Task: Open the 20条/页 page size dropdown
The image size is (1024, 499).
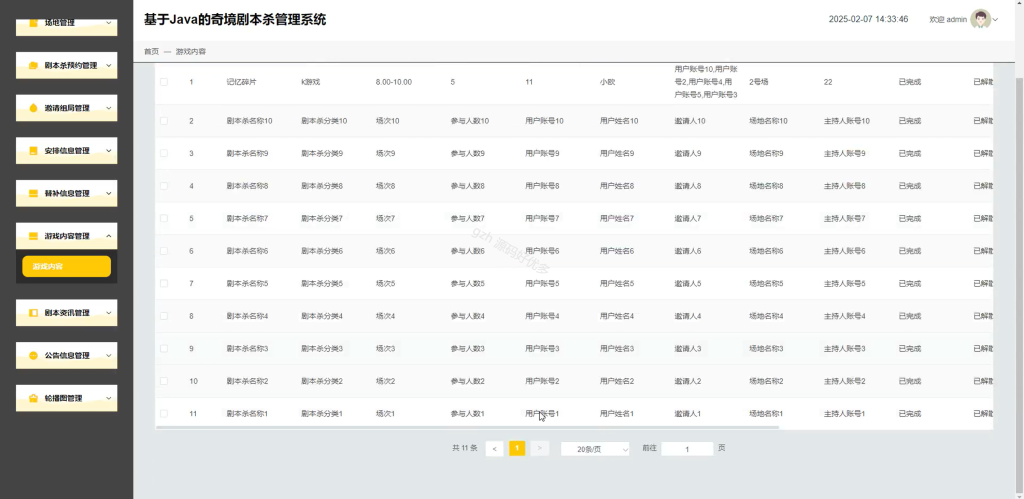Action: pyautogui.click(x=595, y=449)
